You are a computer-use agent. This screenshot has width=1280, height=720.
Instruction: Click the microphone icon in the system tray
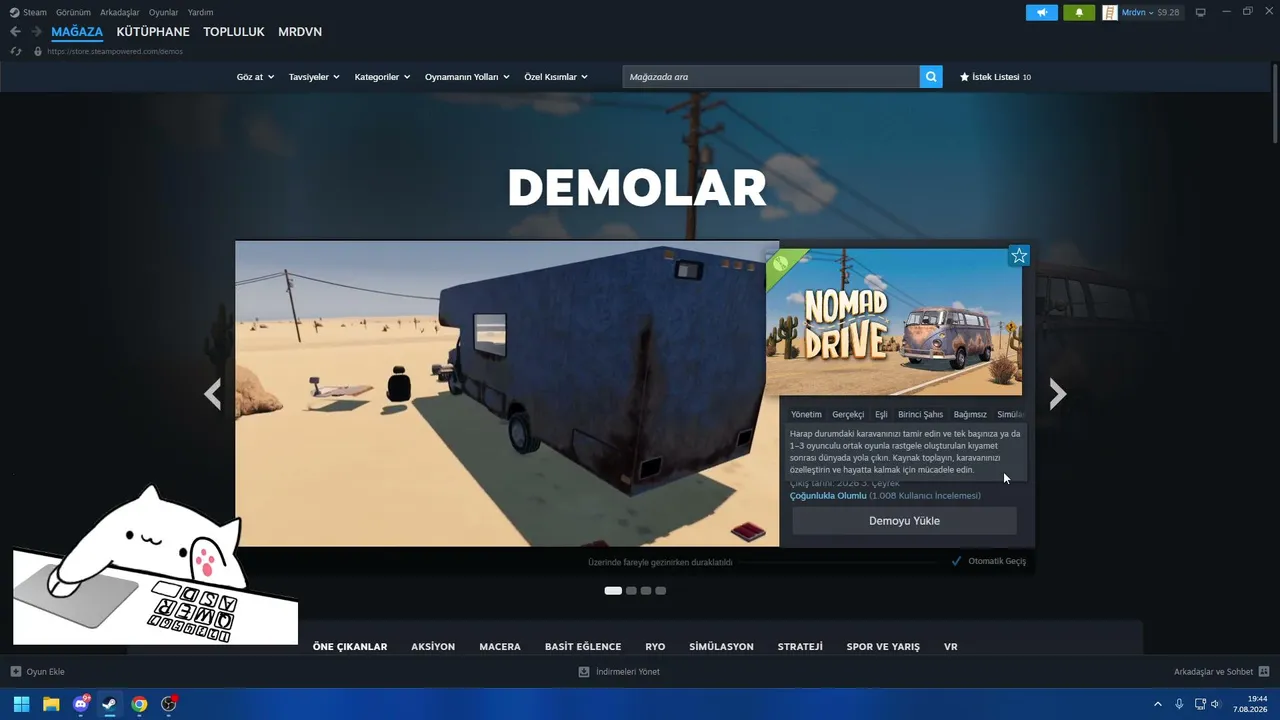(x=1179, y=704)
